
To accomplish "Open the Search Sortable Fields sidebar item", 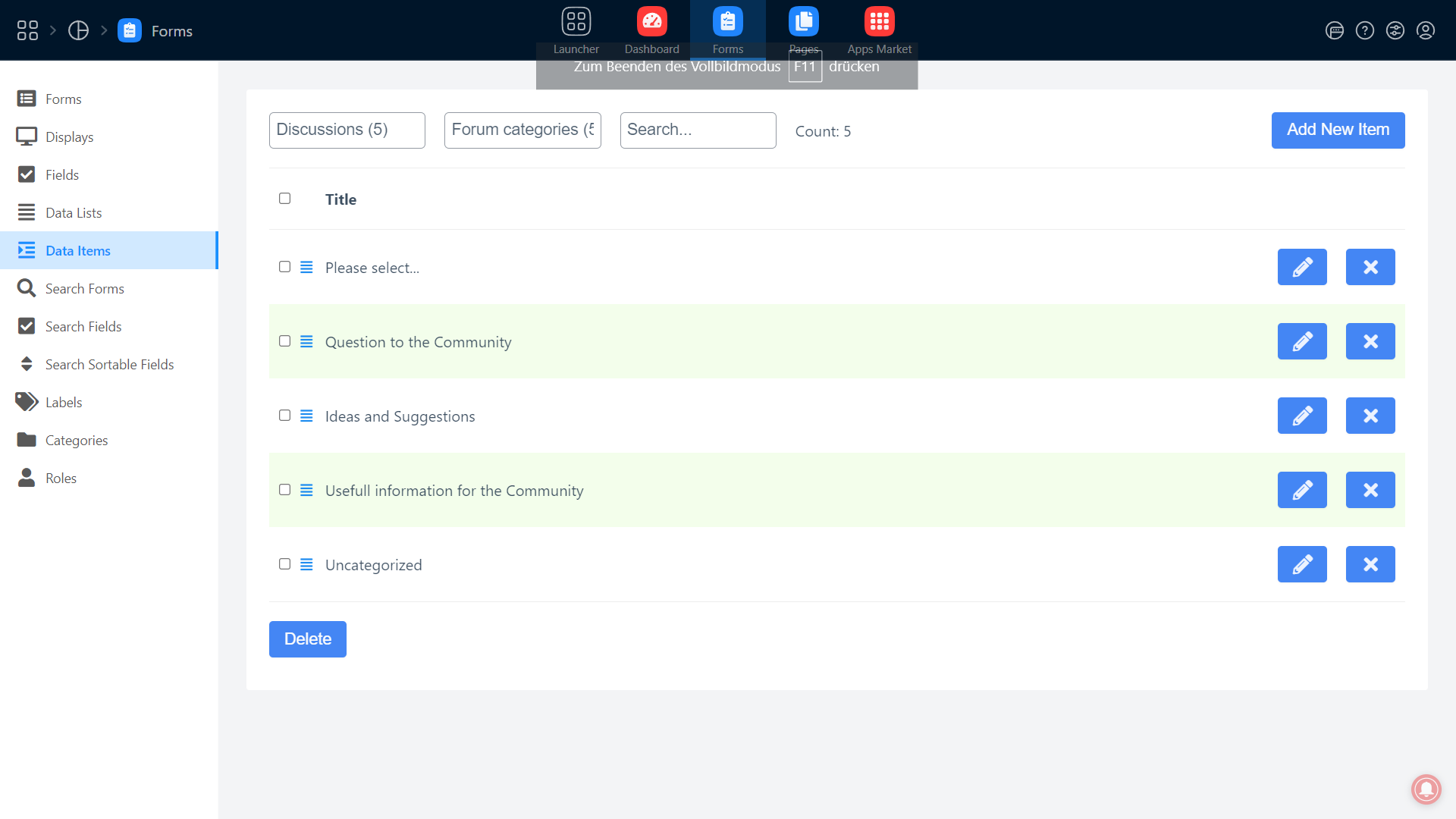I will point(109,365).
